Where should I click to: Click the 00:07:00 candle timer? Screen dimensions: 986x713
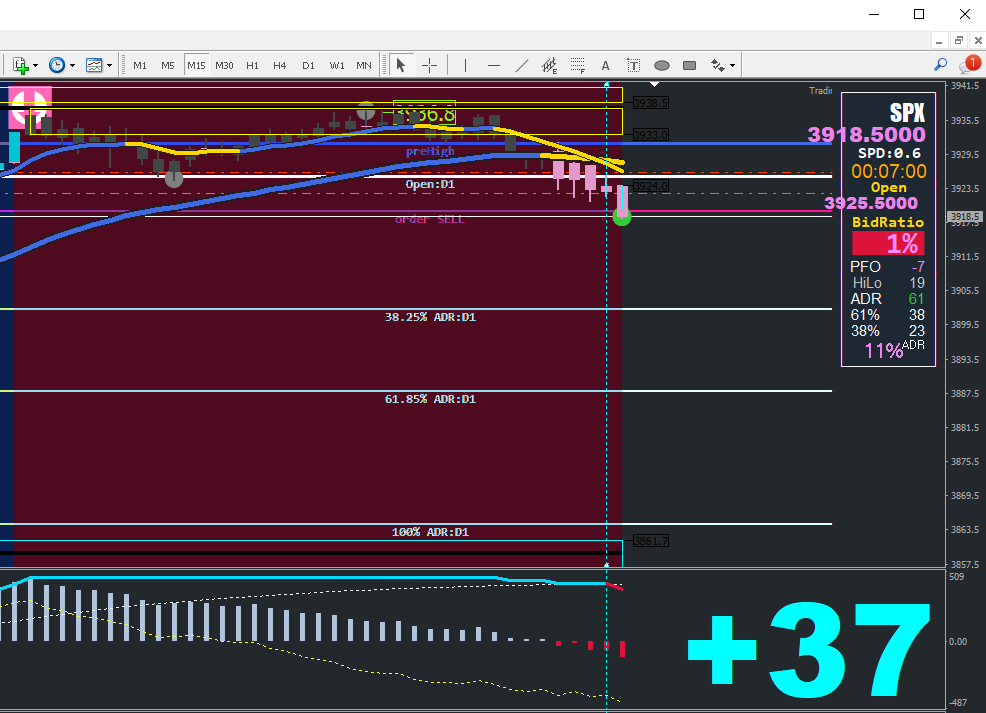pos(889,171)
